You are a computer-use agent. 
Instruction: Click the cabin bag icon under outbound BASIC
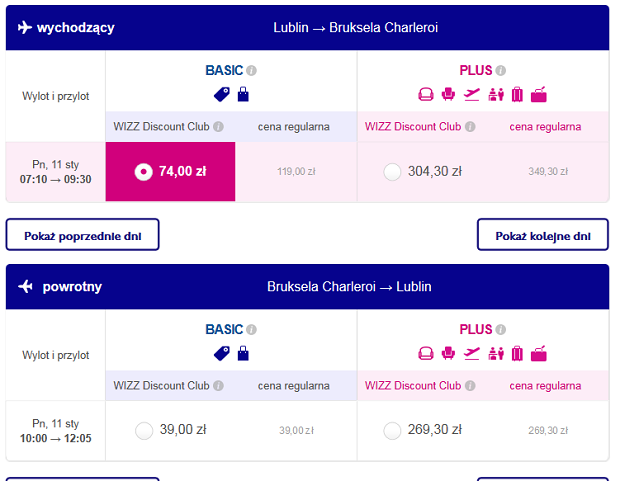[243, 95]
